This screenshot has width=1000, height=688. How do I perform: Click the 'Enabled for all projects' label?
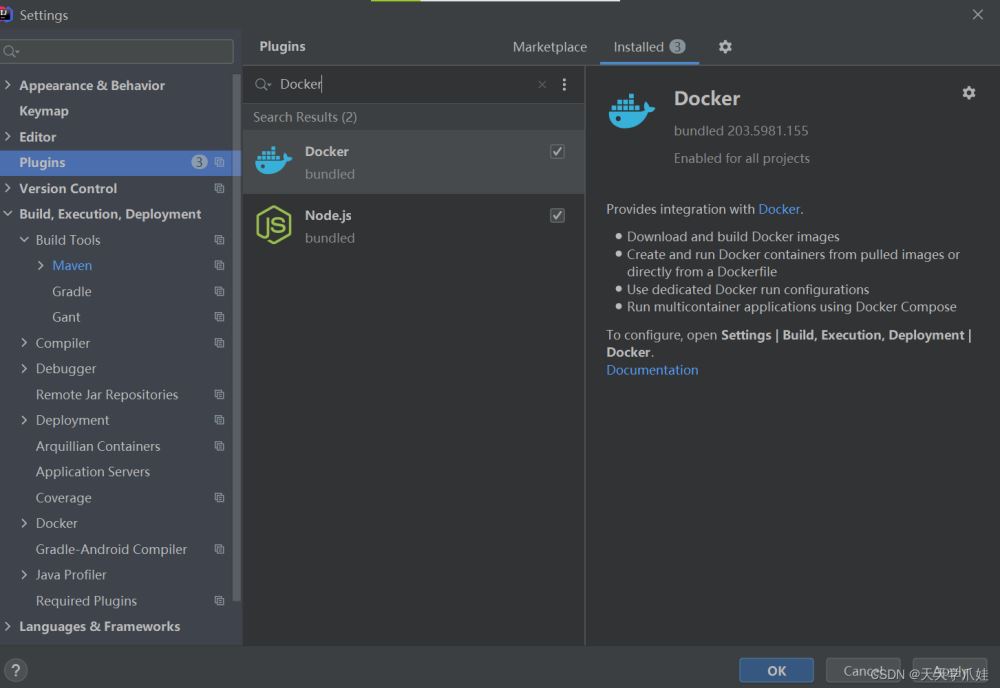pyautogui.click(x=742, y=158)
